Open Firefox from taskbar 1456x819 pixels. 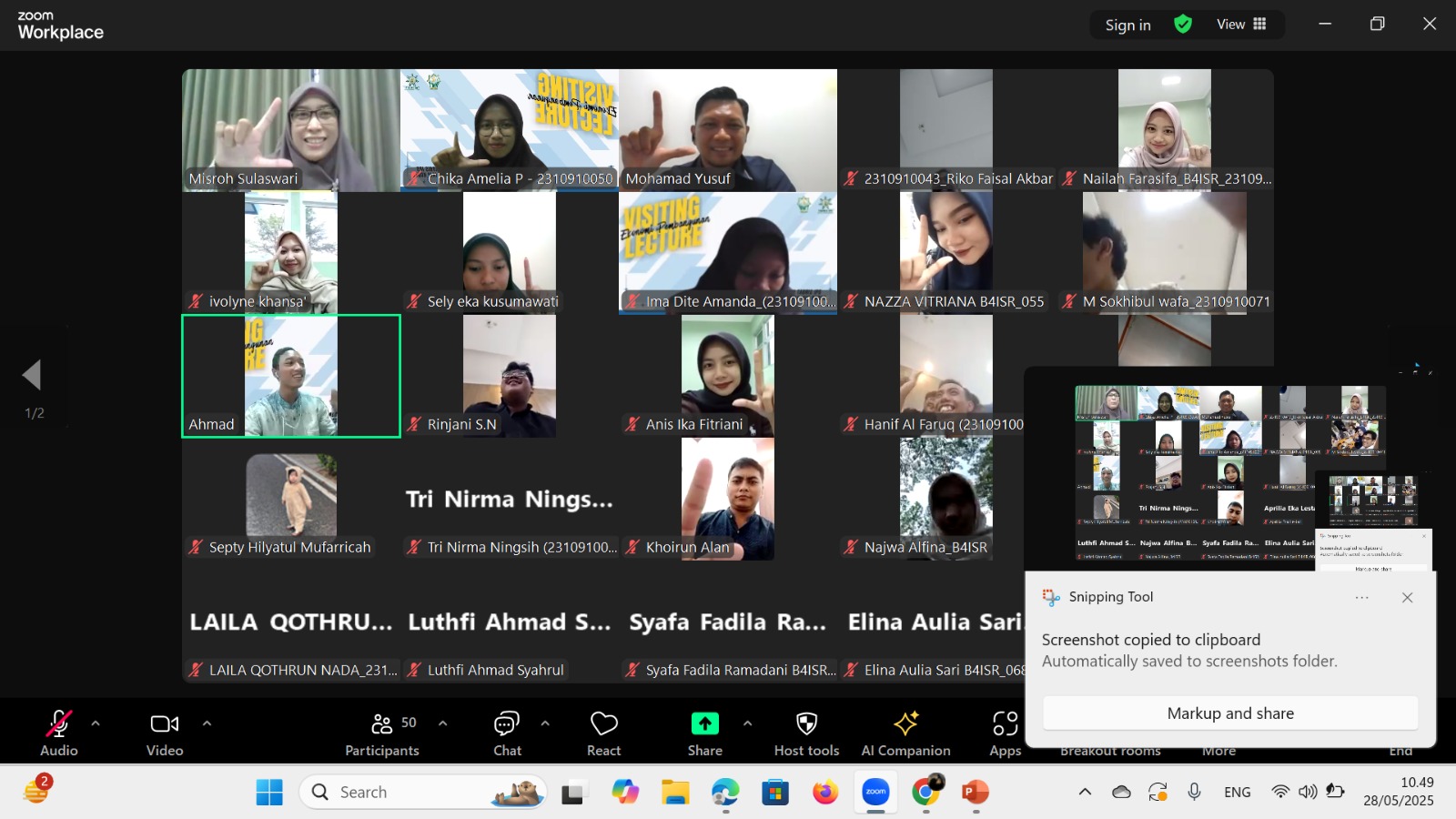(x=825, y=793)
